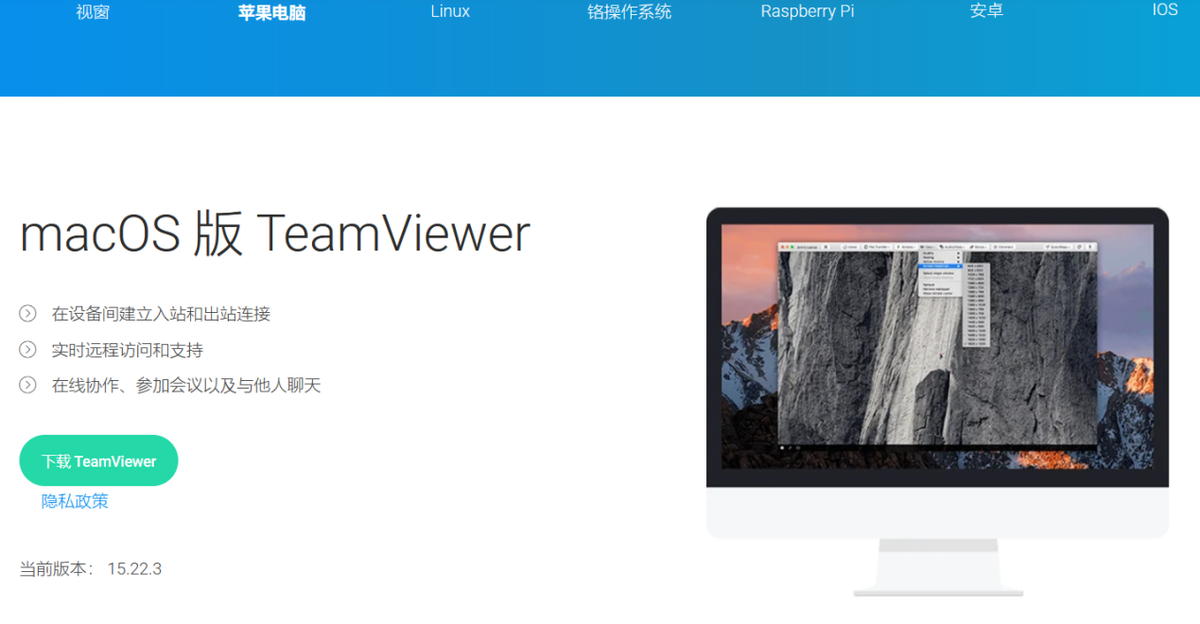Image resolution: width=1200 pixels, height=624 pixels.
Task: Click the text 实时远程访问和支持
Action: pos(127,350)
